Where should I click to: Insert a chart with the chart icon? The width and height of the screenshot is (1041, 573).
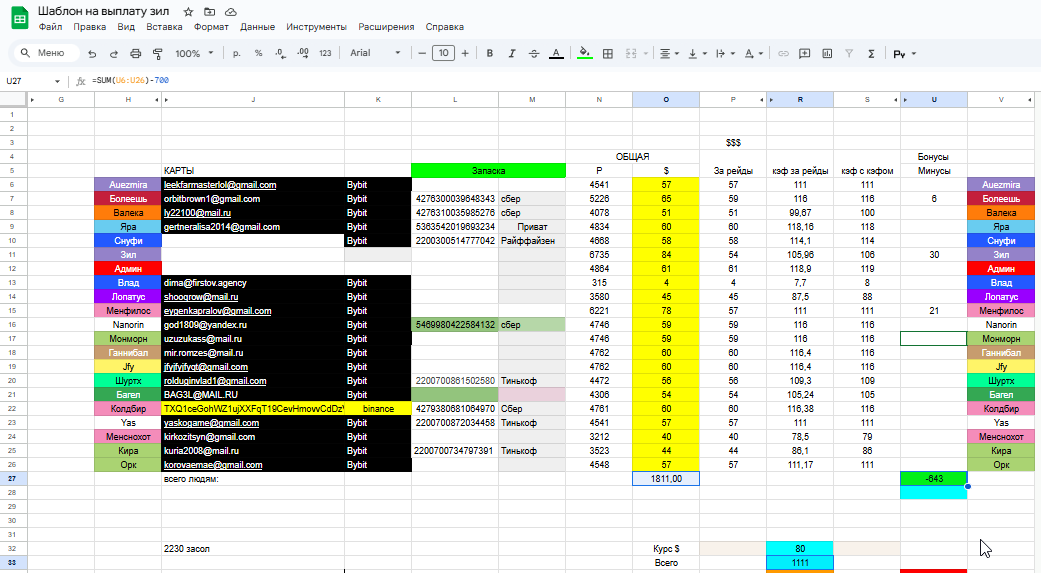(827, 53)
